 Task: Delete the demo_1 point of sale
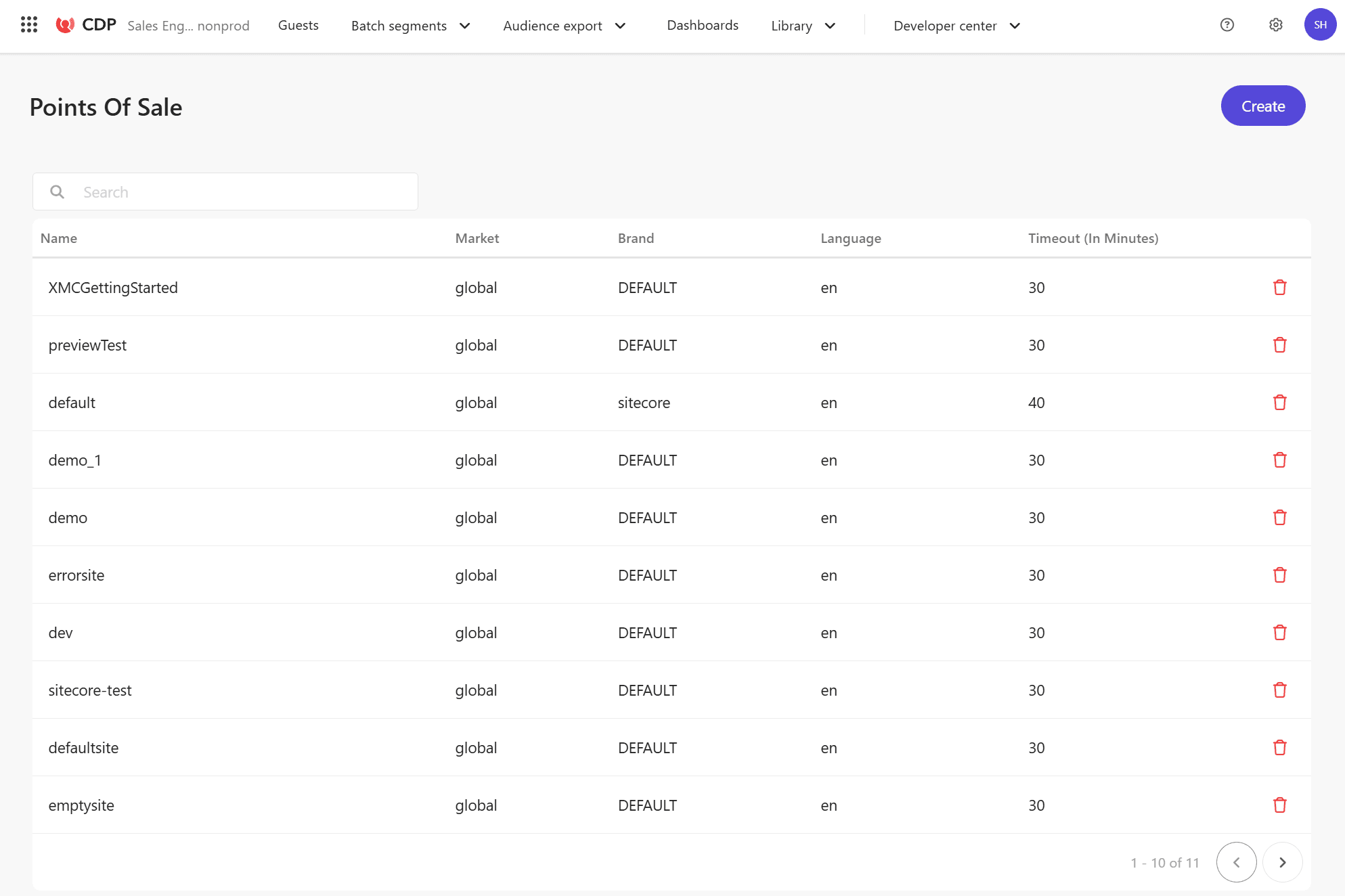(x=1279, y=460)
